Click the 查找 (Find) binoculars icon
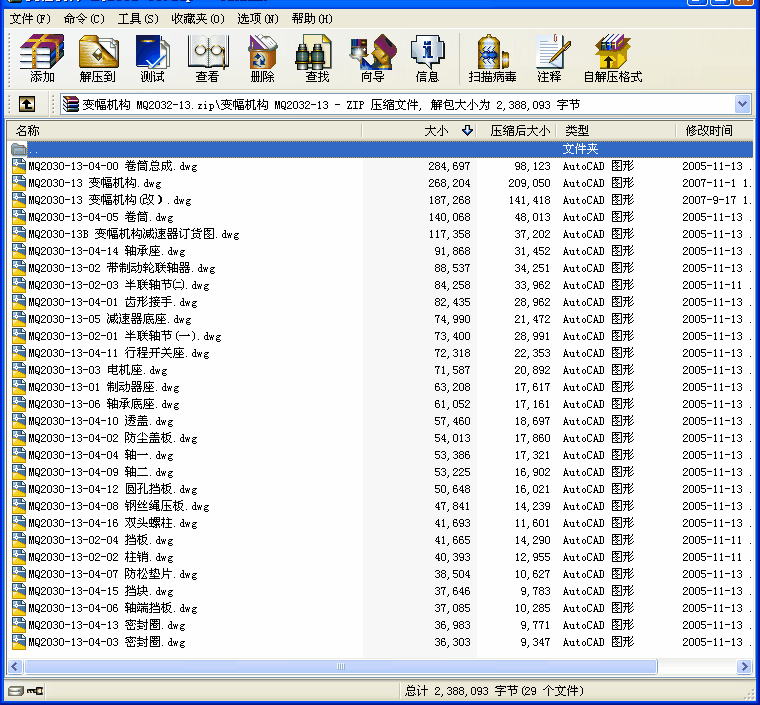Screen dimensions: 760x705 point(317,58)
